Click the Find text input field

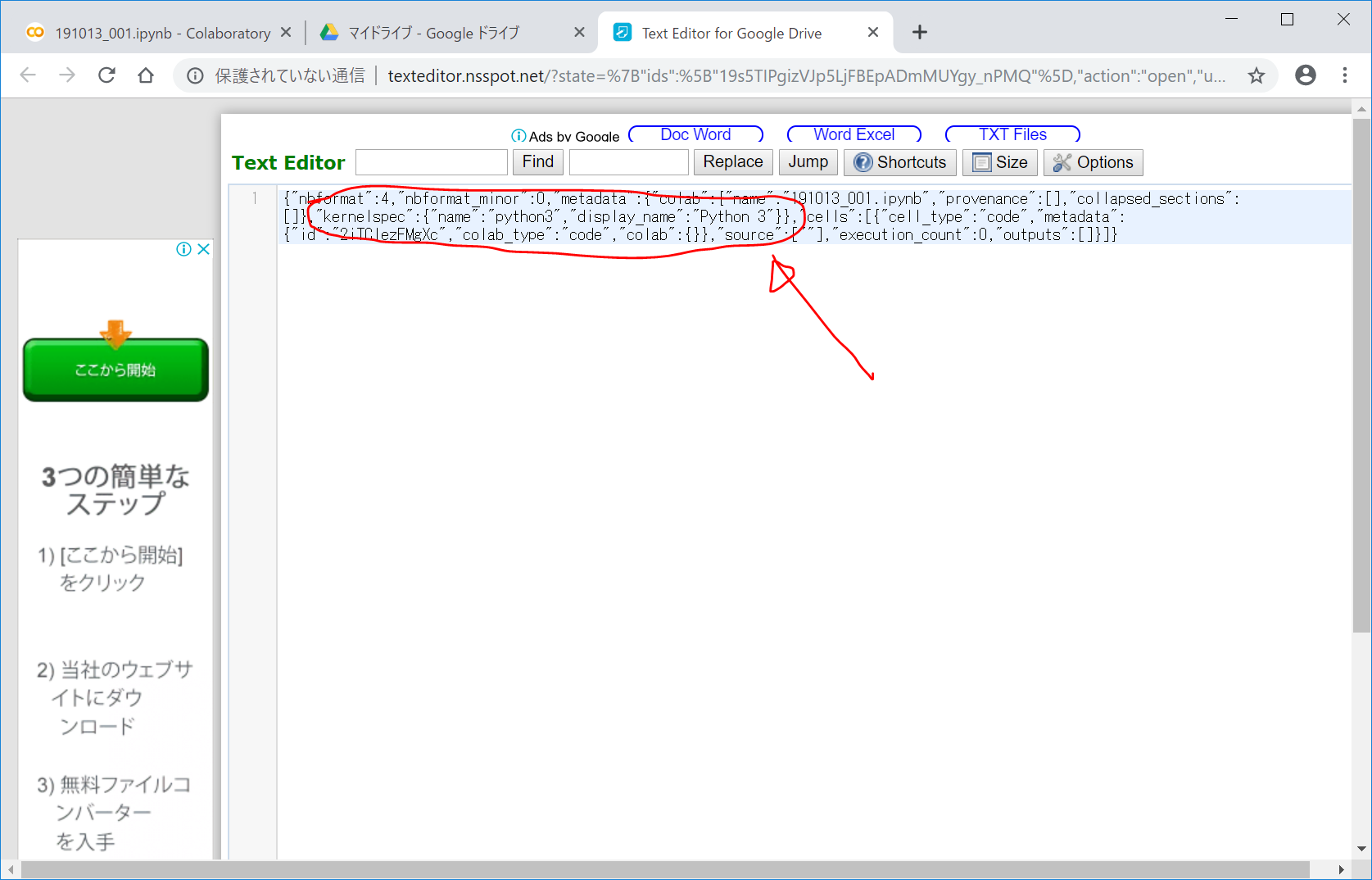click(x=432, y=162)
